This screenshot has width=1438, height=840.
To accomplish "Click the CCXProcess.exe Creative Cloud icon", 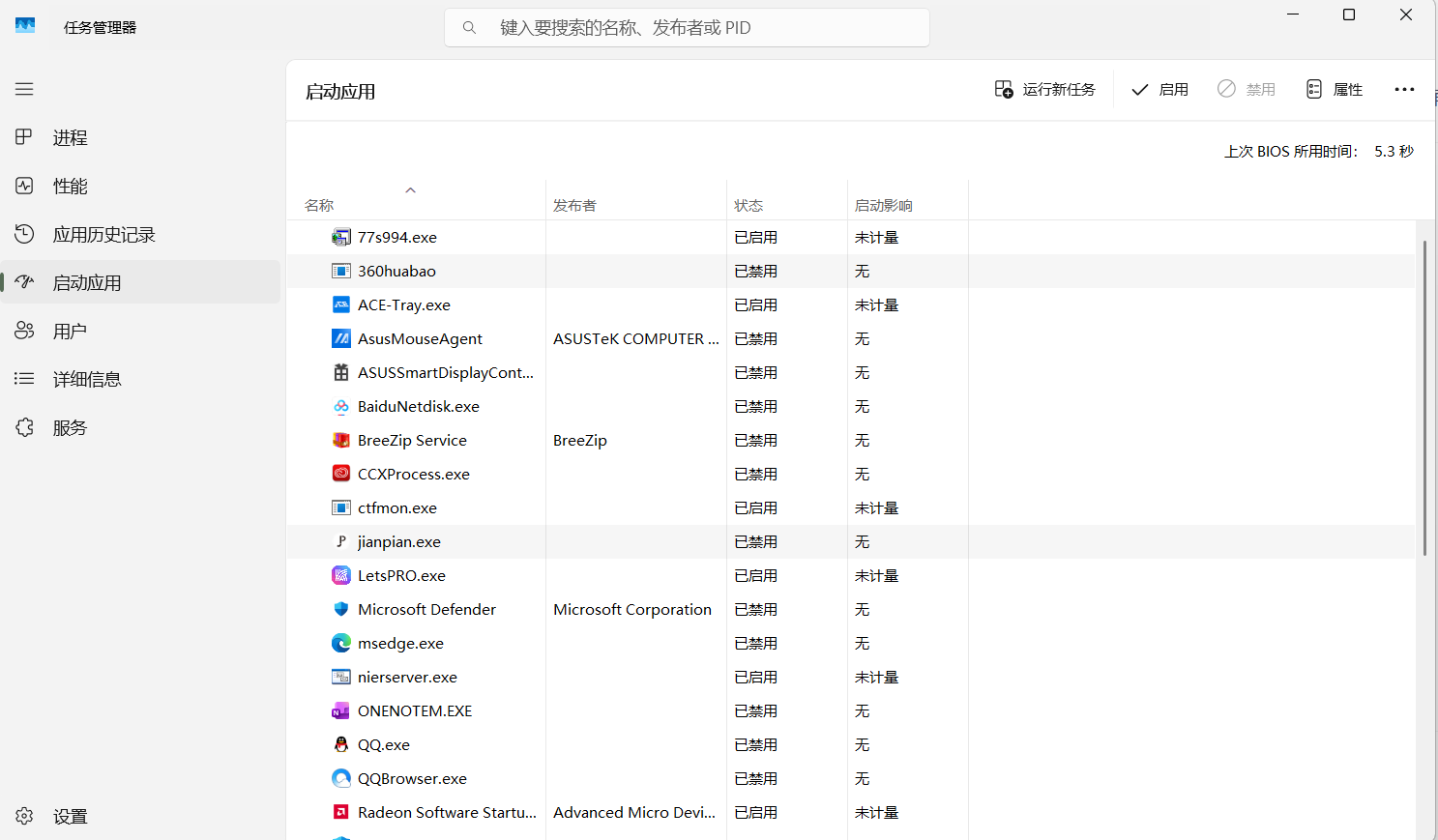I will pyautogui.click(x=341, y=474).
